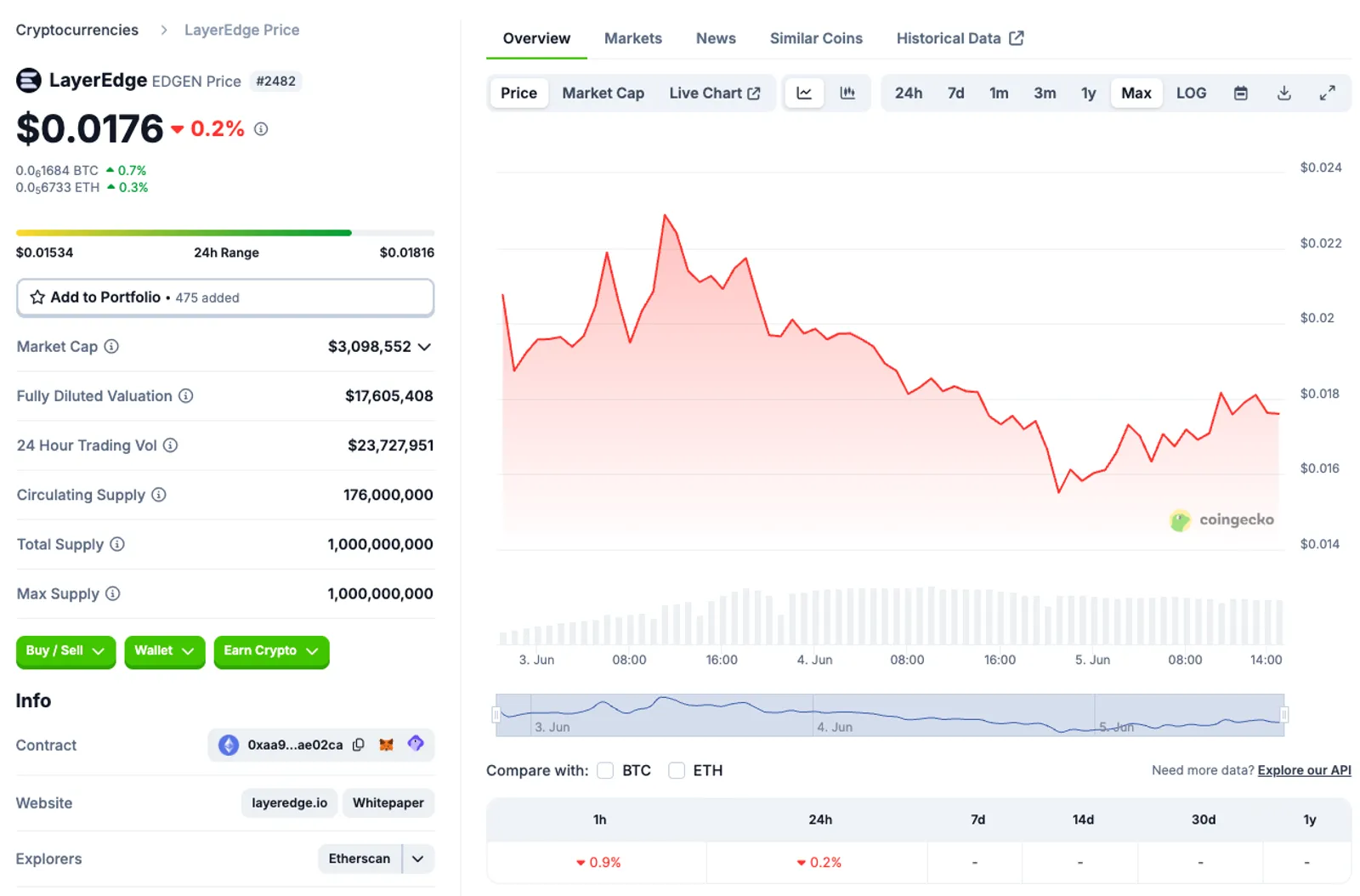1360x896 pixels.
Task: Switch to candlestick chart icon
Action: 847,93
